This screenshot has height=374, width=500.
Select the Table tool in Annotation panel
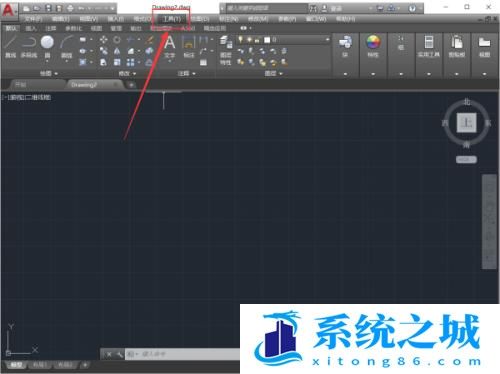[203, 62]
